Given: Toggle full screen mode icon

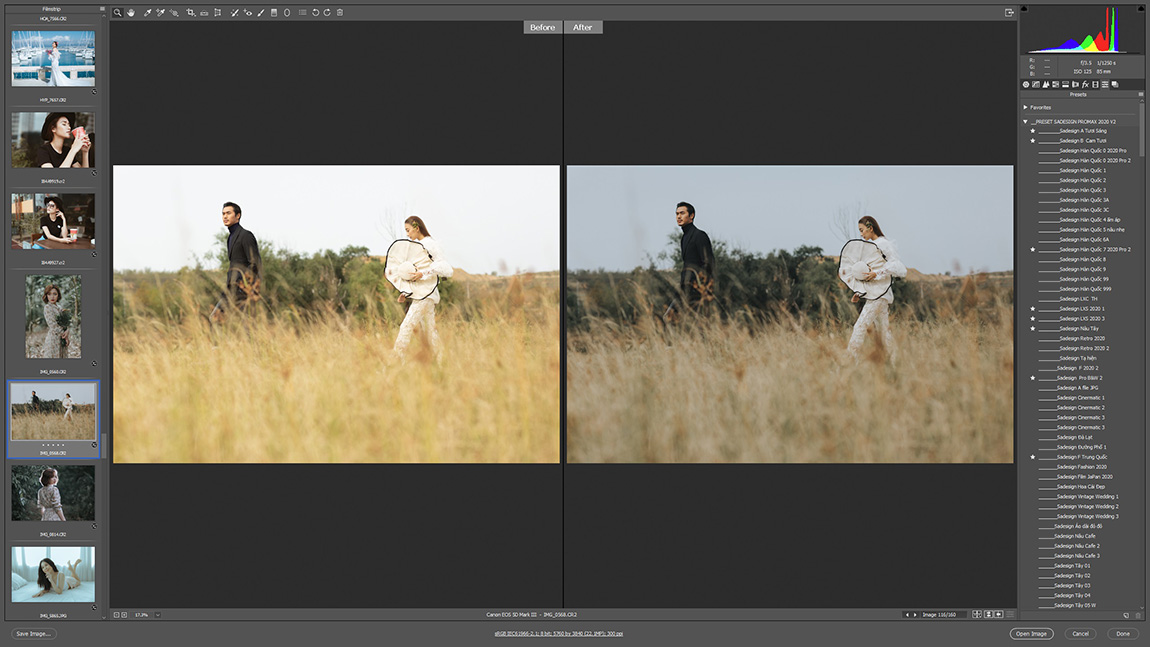Looking at the screenshot, I should (x=1009, y=13).
